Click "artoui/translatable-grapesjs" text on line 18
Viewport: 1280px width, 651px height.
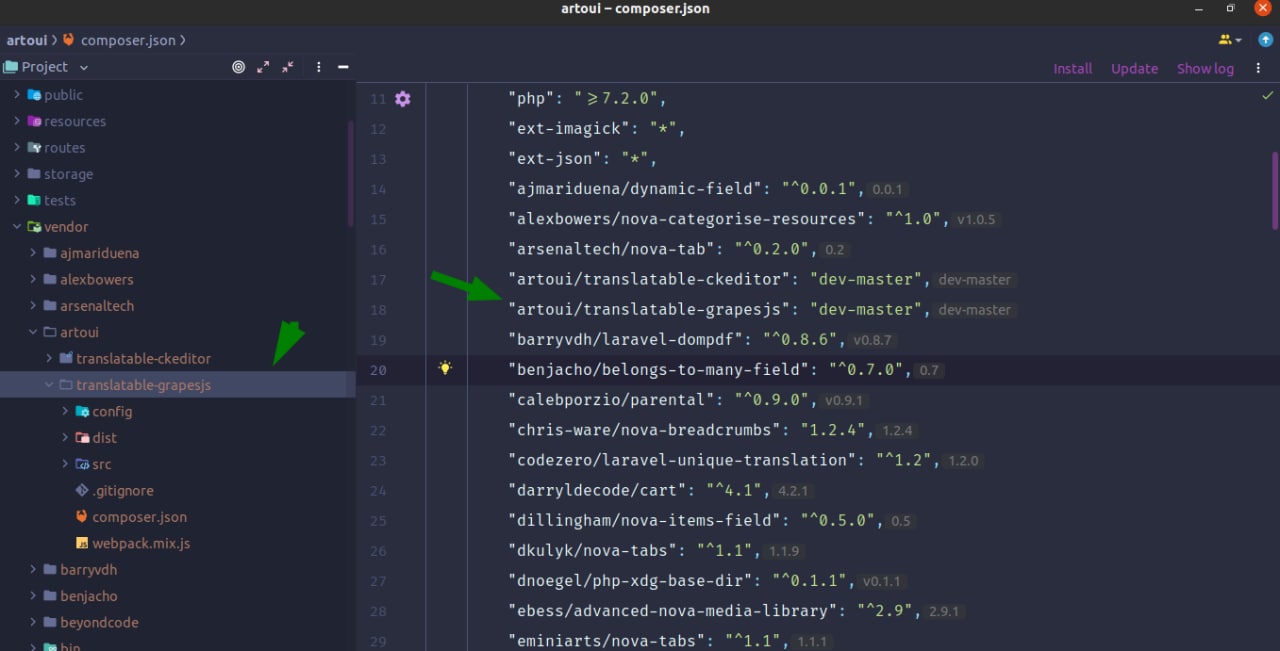point(650,309)
